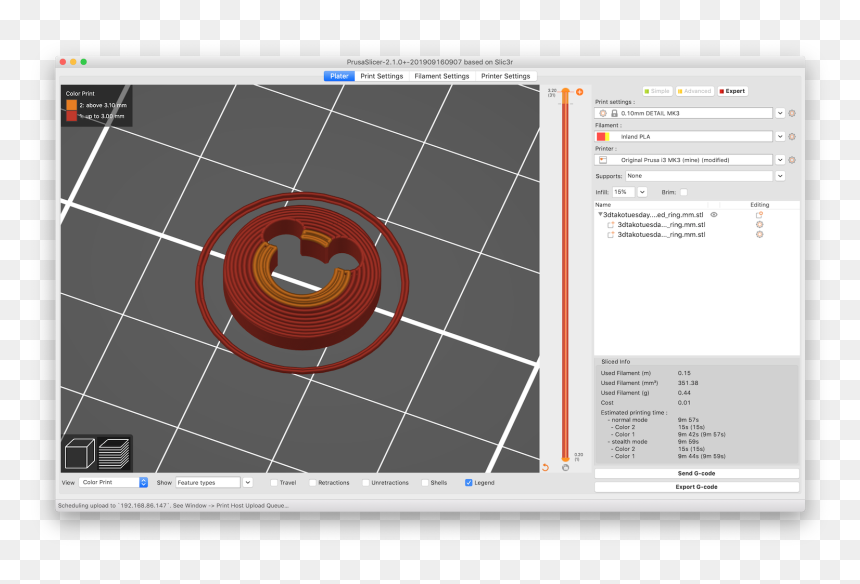Open the Show Feature types dropdown arrow
Image resolution: width=860 pixels, height=584 pixels.
click(248, 483)
